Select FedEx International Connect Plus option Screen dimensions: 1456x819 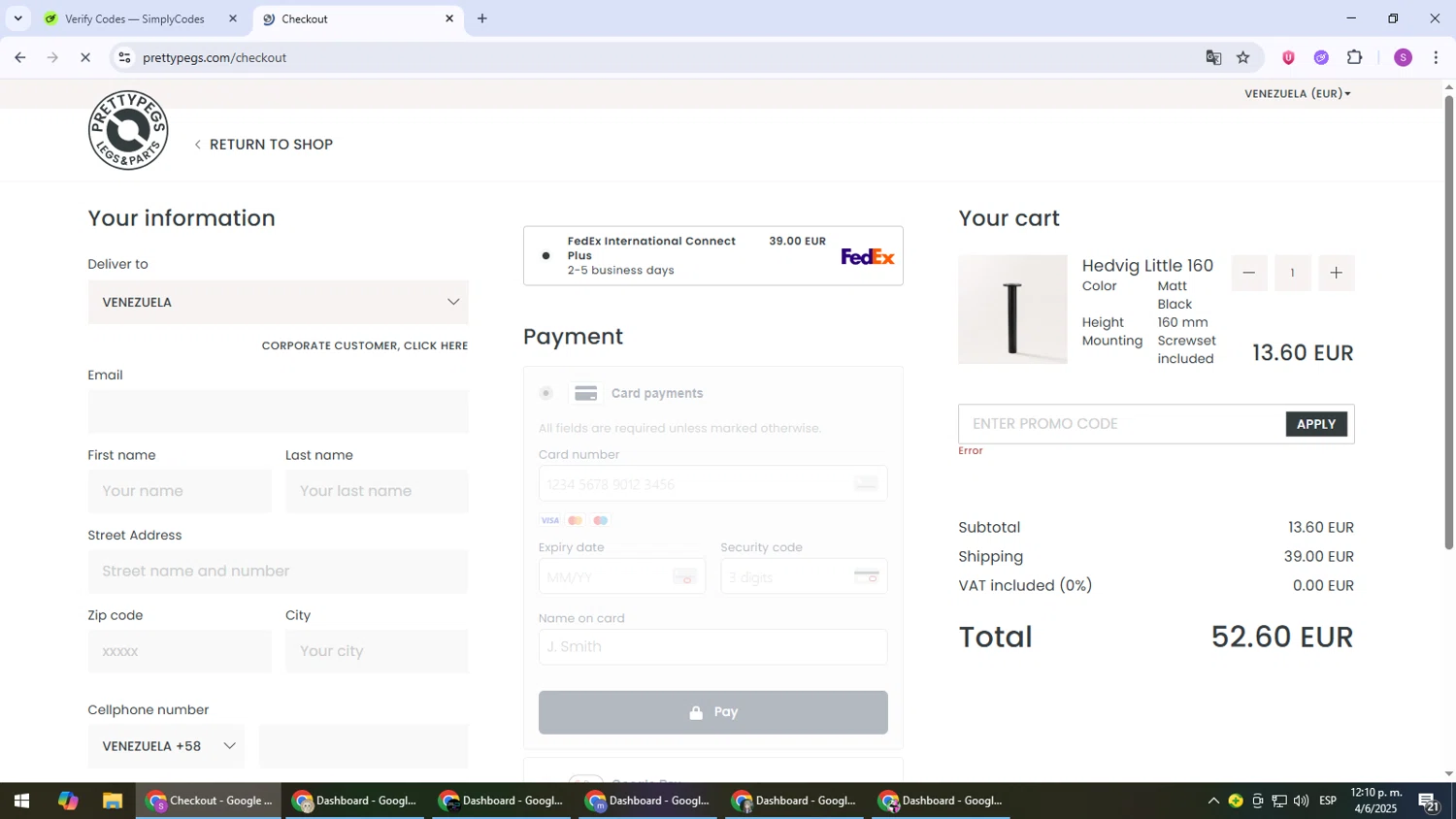pyautogui.click(x=546, y=256)
